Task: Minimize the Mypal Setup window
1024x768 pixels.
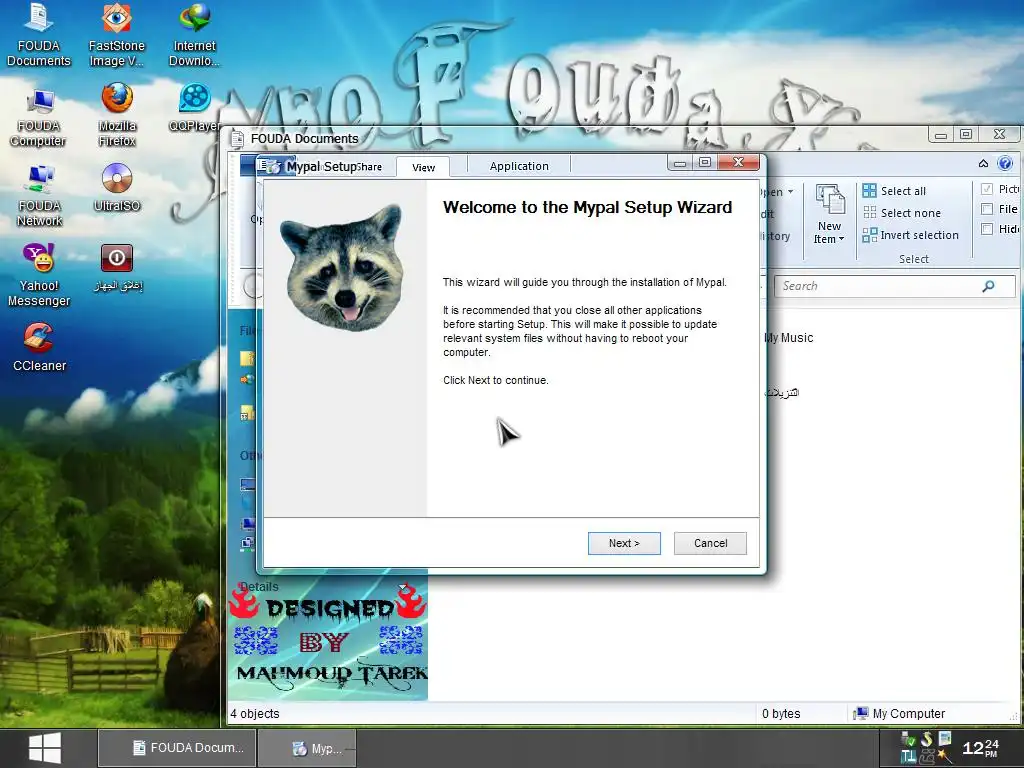Action: click(x=680, y=163)
